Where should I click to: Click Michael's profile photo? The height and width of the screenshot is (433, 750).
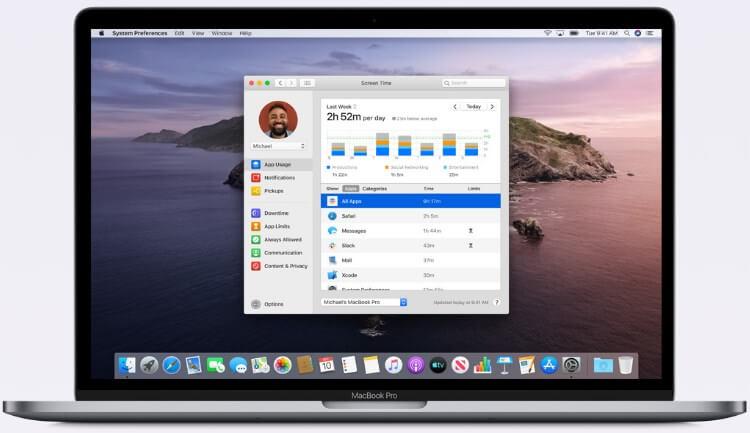coord(278,120)
